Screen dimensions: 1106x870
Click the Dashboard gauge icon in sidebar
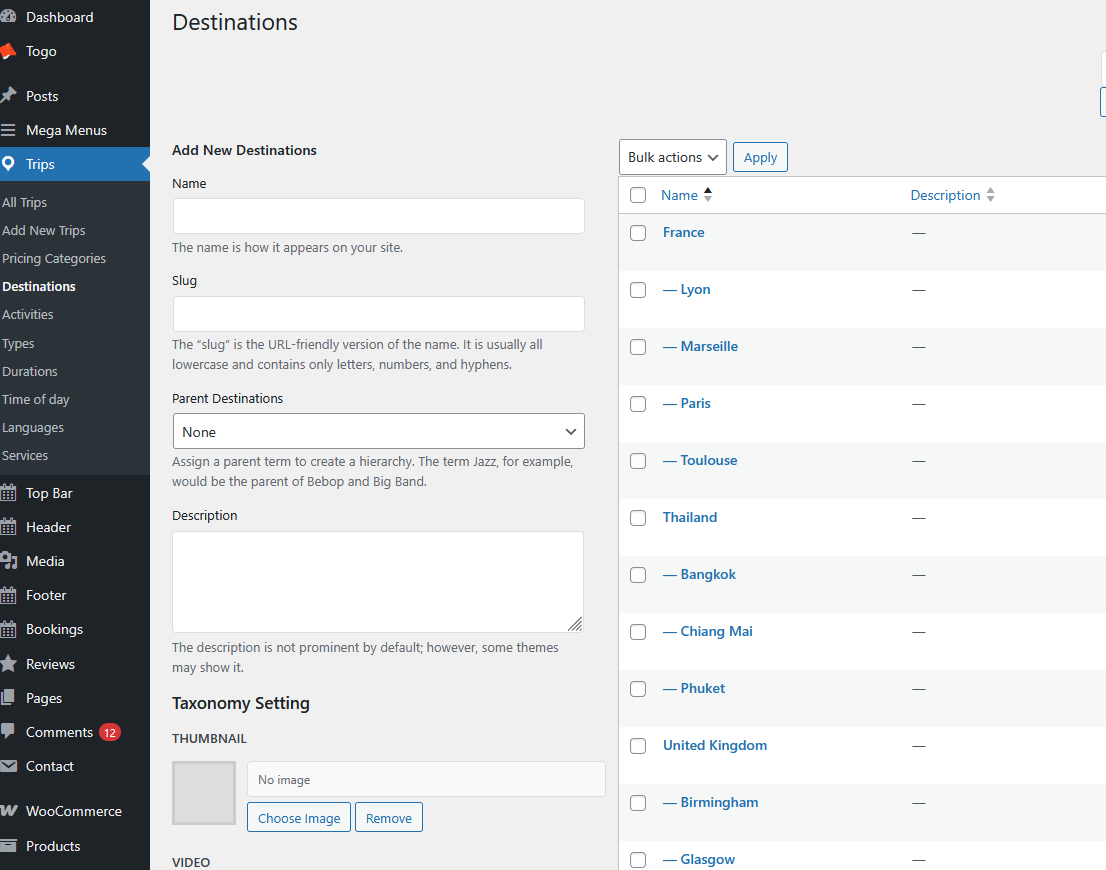(8, 17)
